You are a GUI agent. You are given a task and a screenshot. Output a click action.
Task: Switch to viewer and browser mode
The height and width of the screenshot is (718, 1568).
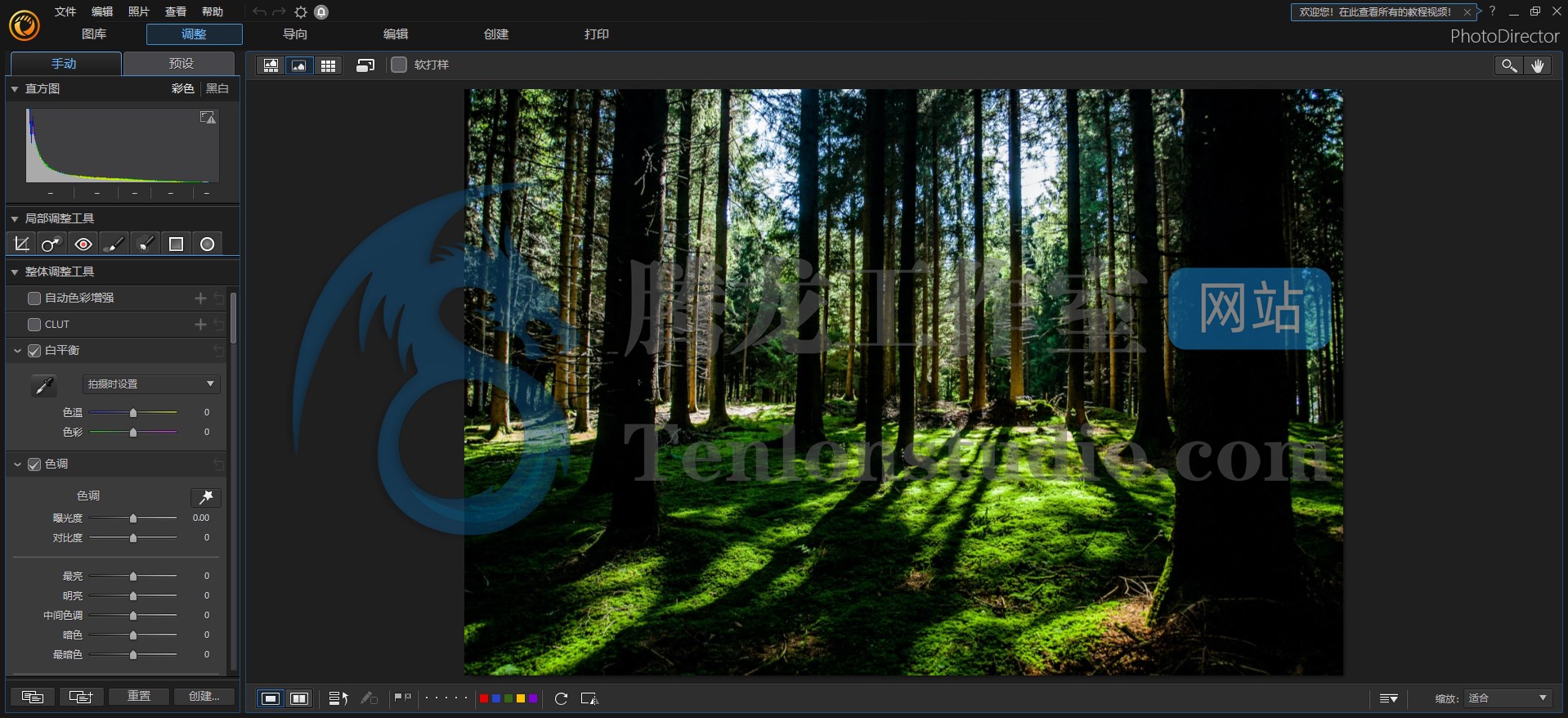point(271,65)
